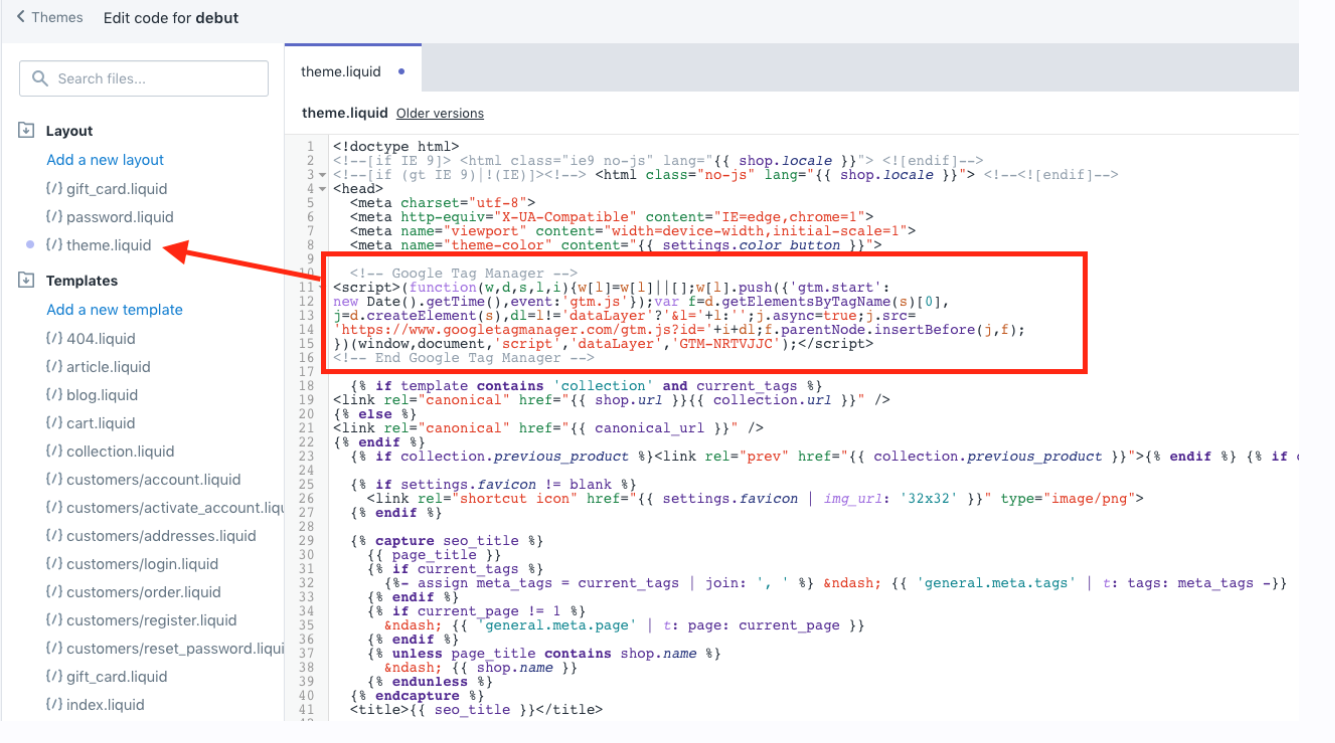Click the title seo_title line
The height and width of the screenshot is (743, 1335).
(476, 710)
